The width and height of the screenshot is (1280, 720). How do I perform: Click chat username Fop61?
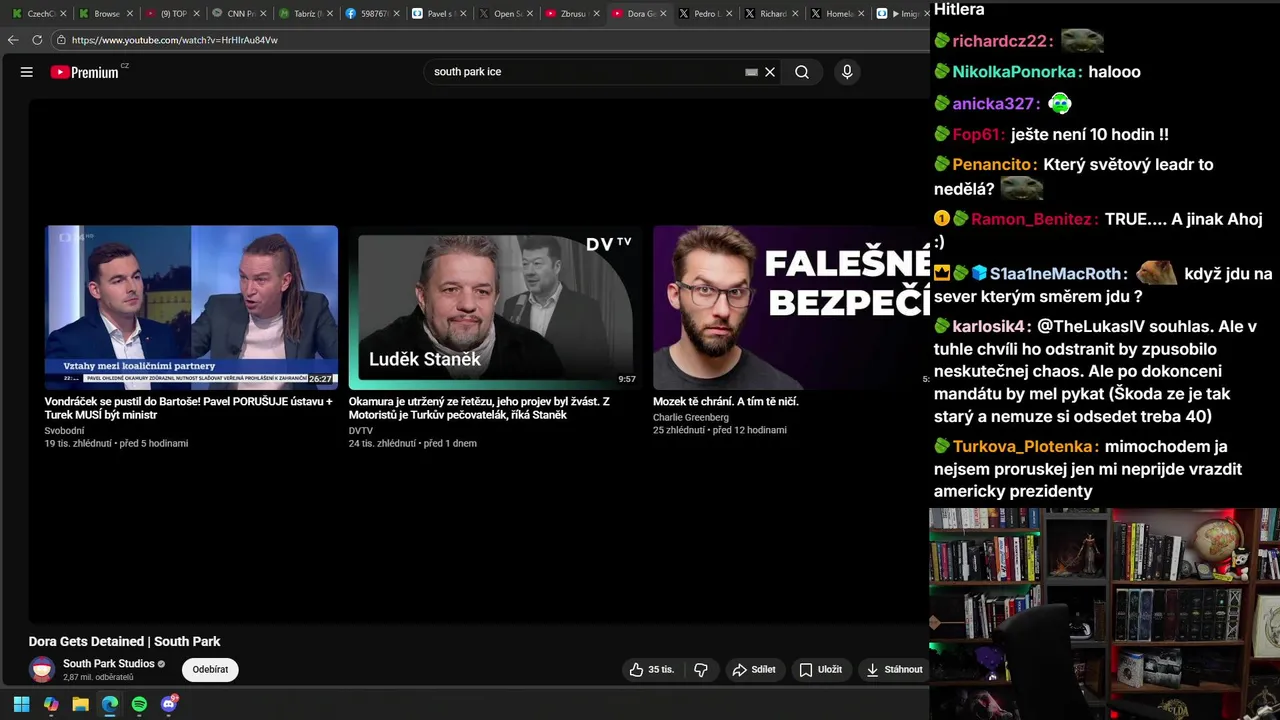[978, 134]
